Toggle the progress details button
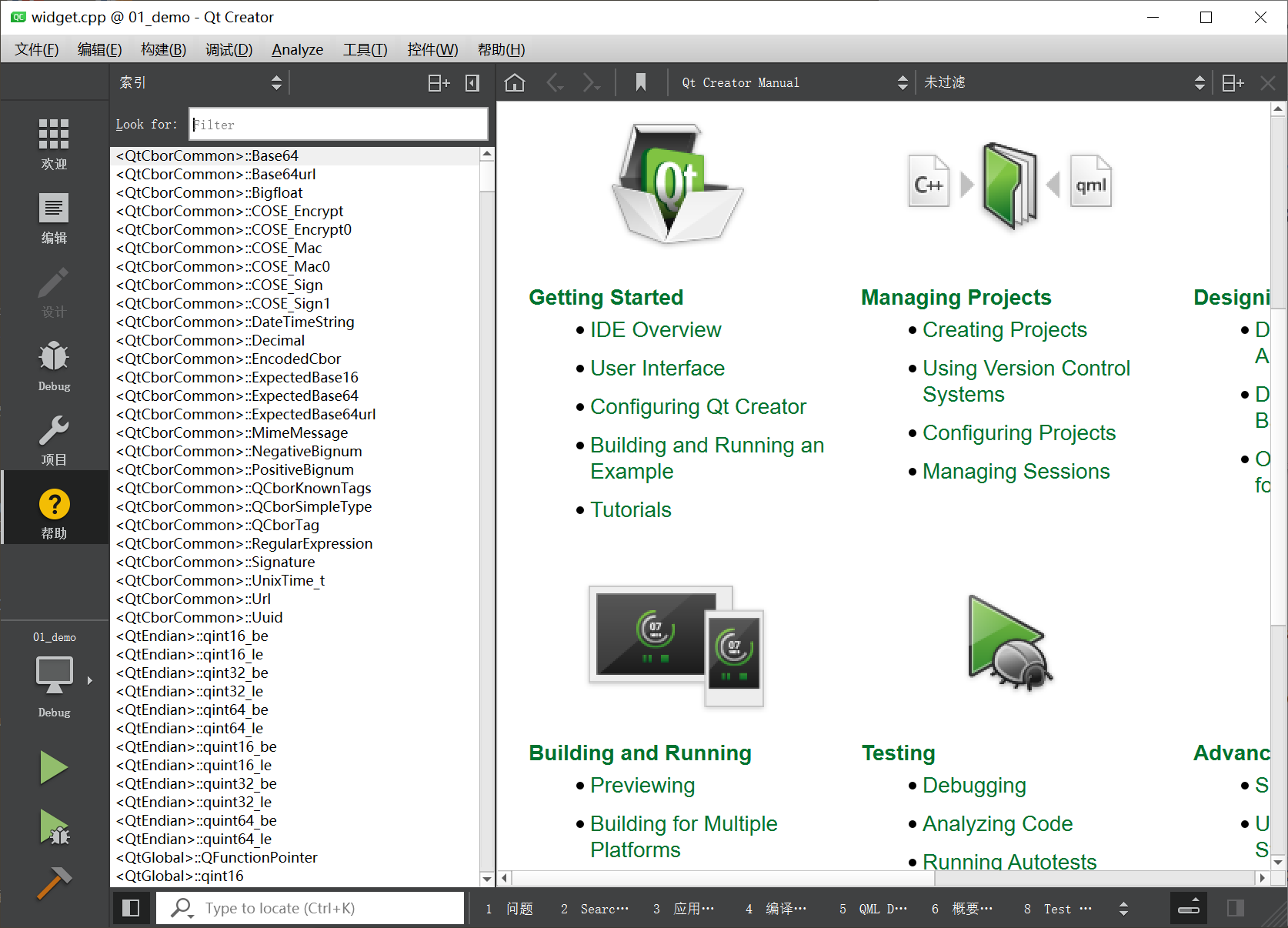 click(x=1189, y=908)
